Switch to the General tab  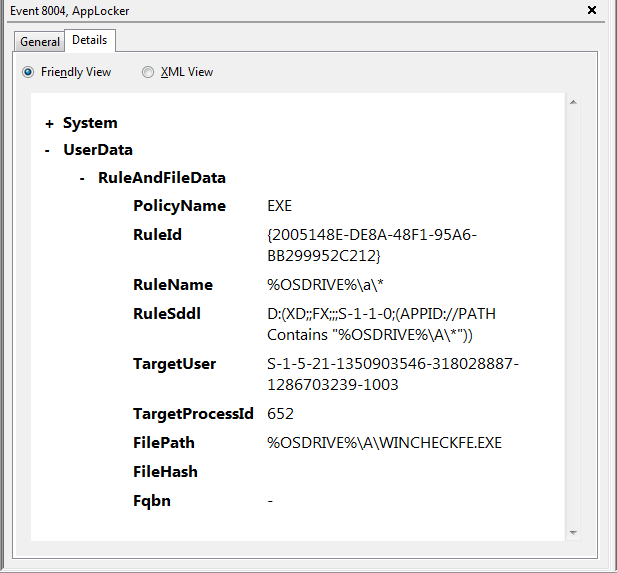pos(40,42)
